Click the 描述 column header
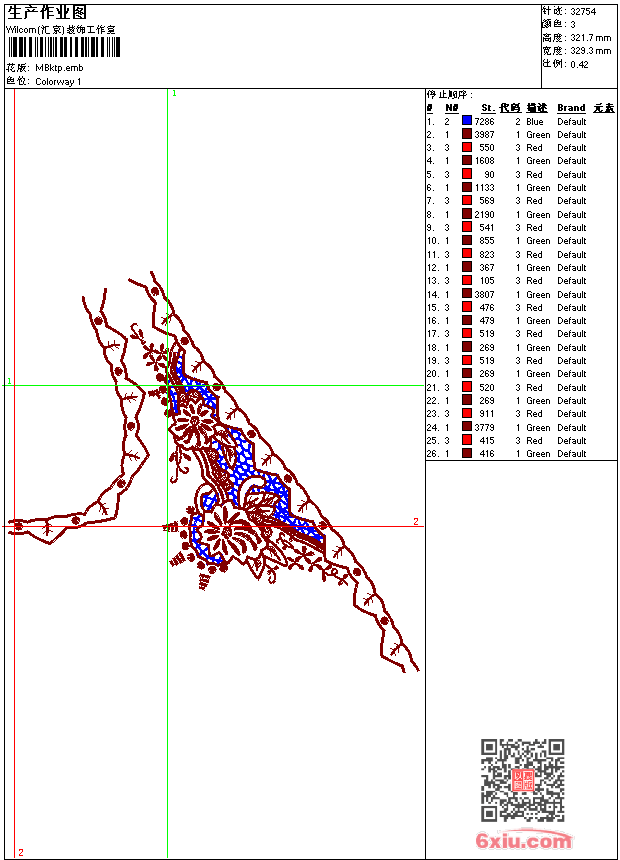Viewport: 620px width, 860px height. coord(537,108)
